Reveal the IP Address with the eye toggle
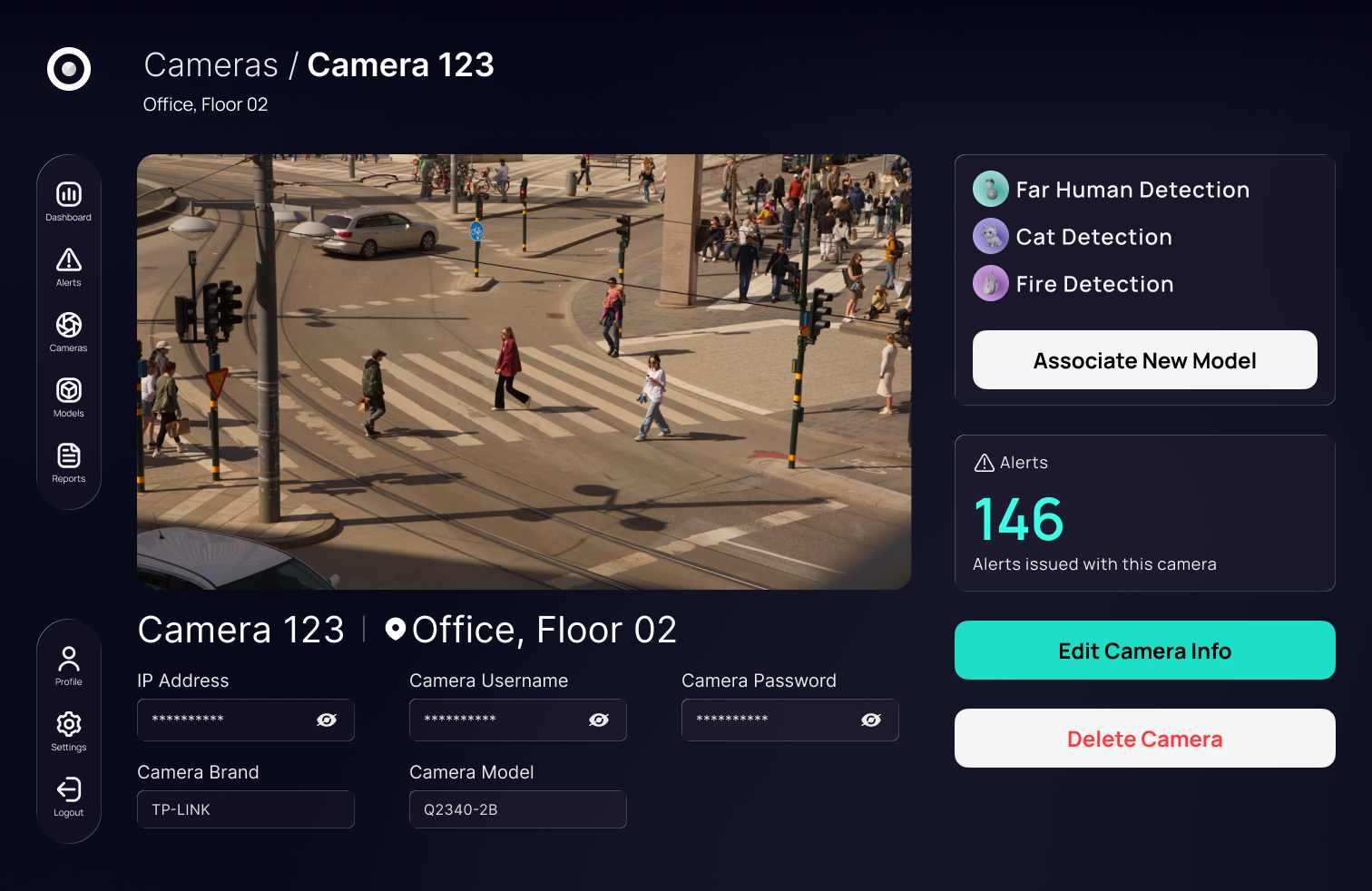Viewport: 1372px width, 891px height. pos(327,720)
